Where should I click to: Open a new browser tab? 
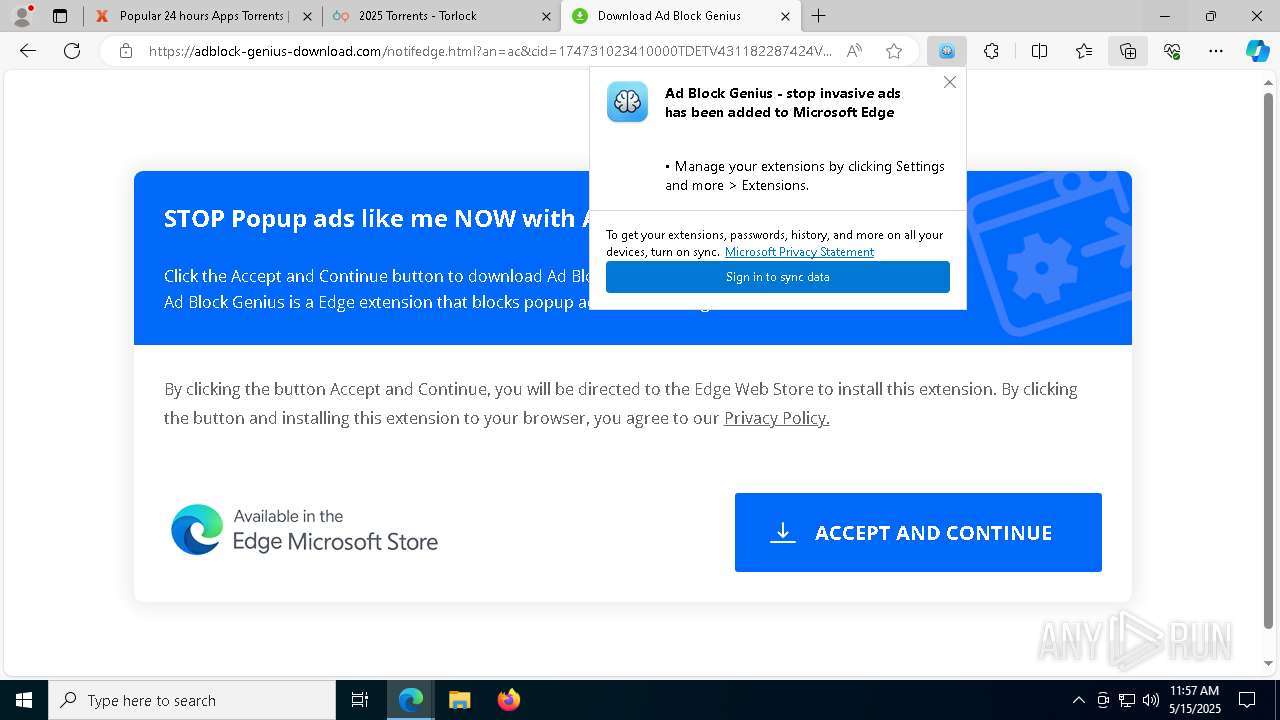click(819, 16)
